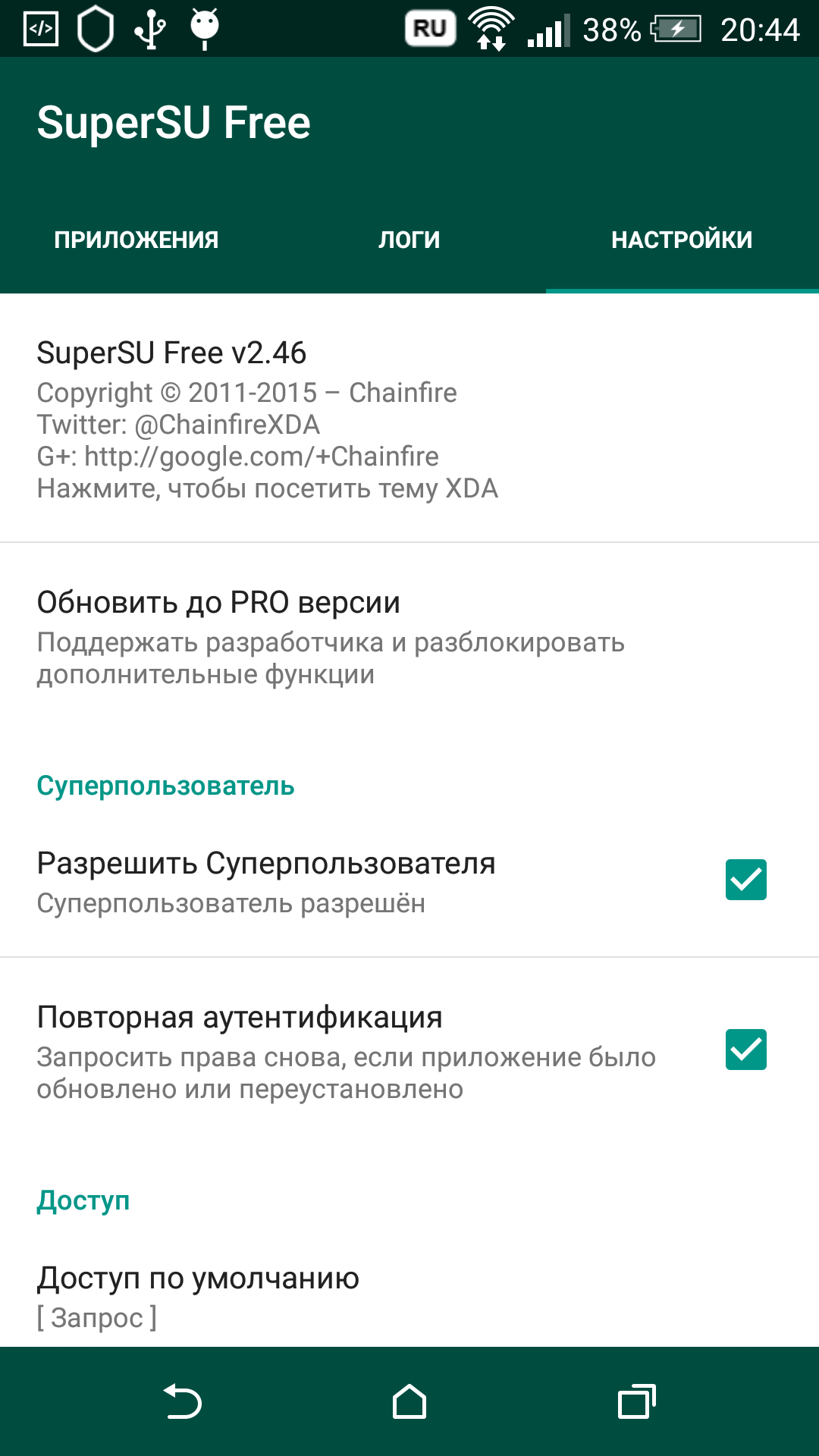Tap the Android back navigation button
The height and width of the screenshot is (1456, 819).
click(x=183, y=1401)
